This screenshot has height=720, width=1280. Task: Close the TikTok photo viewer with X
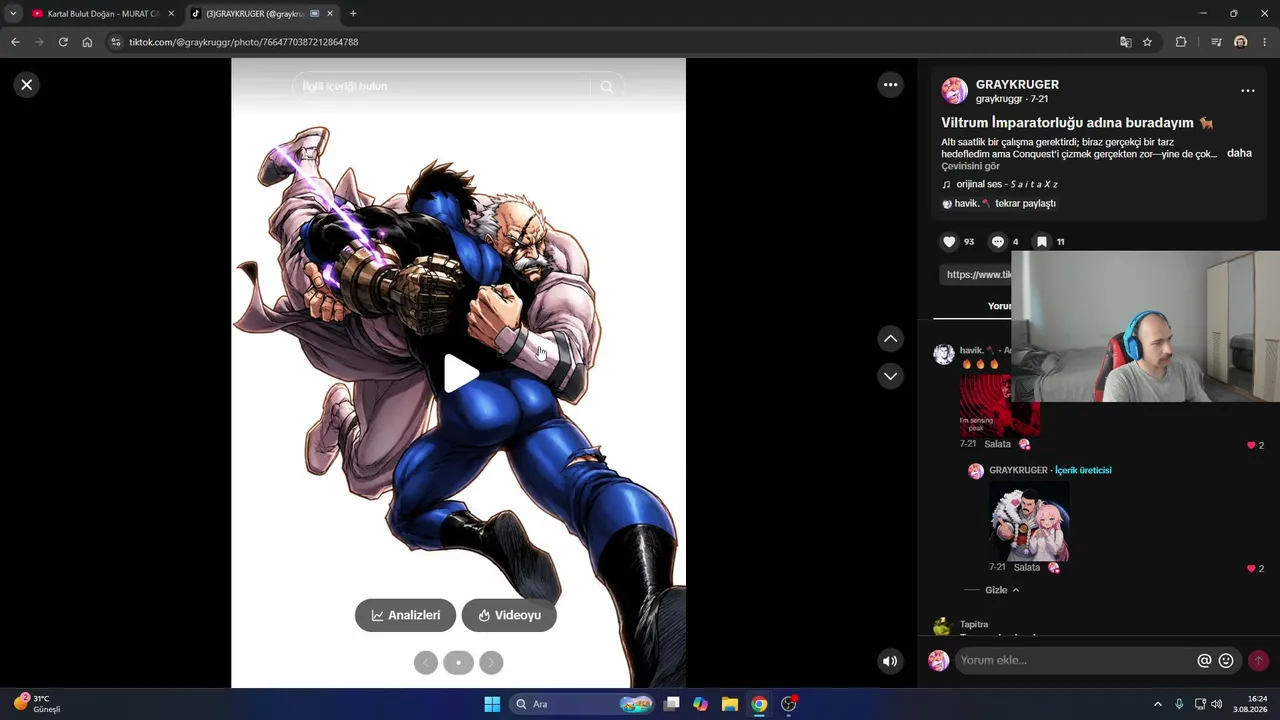27,85
